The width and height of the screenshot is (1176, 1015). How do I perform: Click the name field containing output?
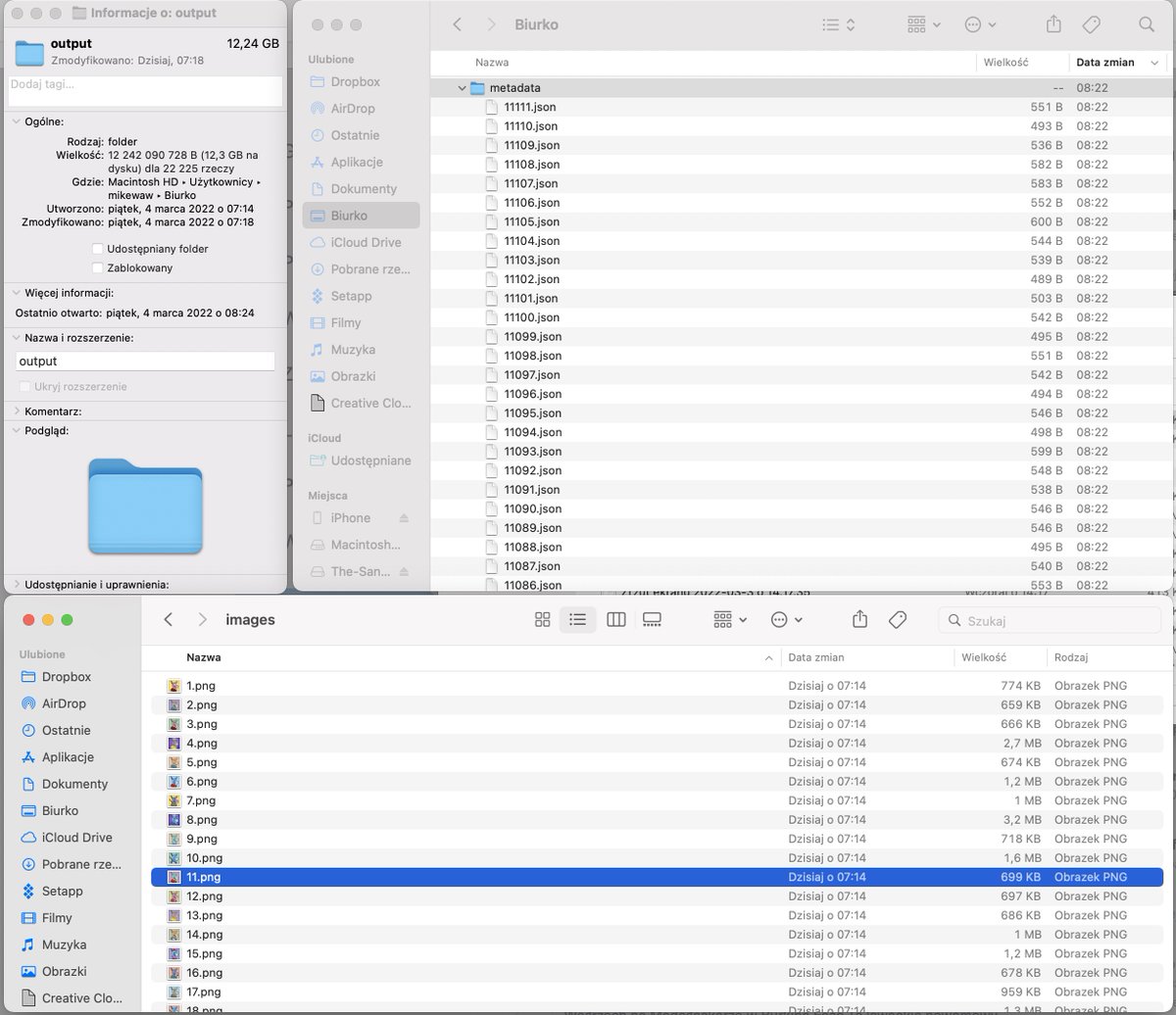coord(145,362)
